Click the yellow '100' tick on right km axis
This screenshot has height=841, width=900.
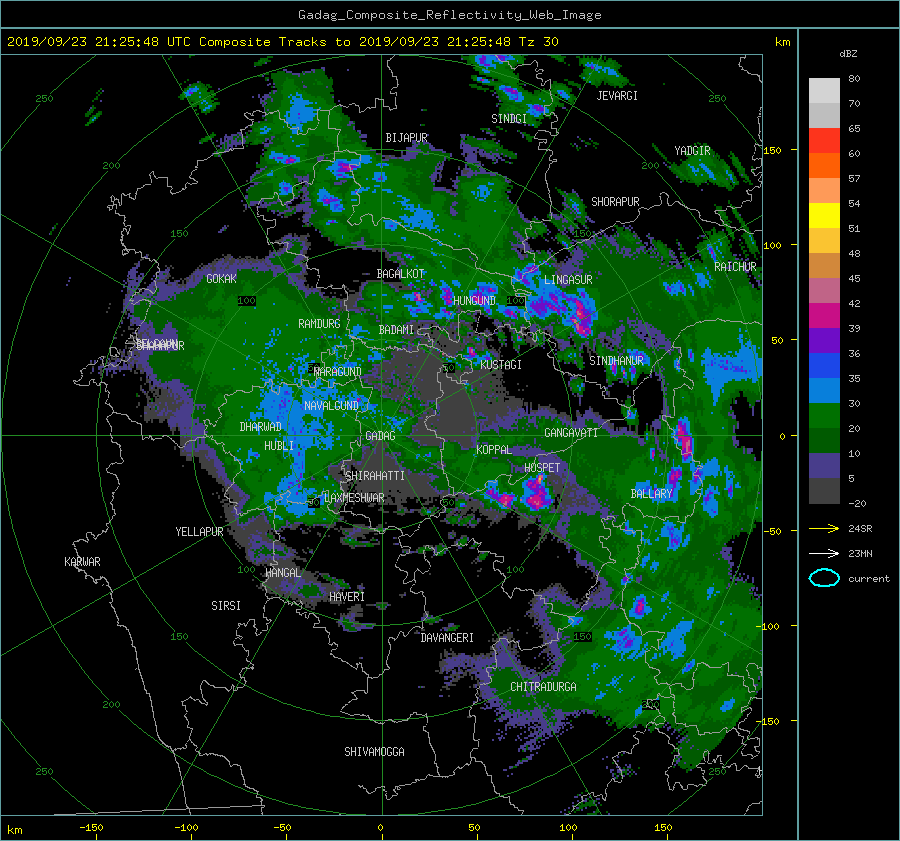tap(772, 246)
